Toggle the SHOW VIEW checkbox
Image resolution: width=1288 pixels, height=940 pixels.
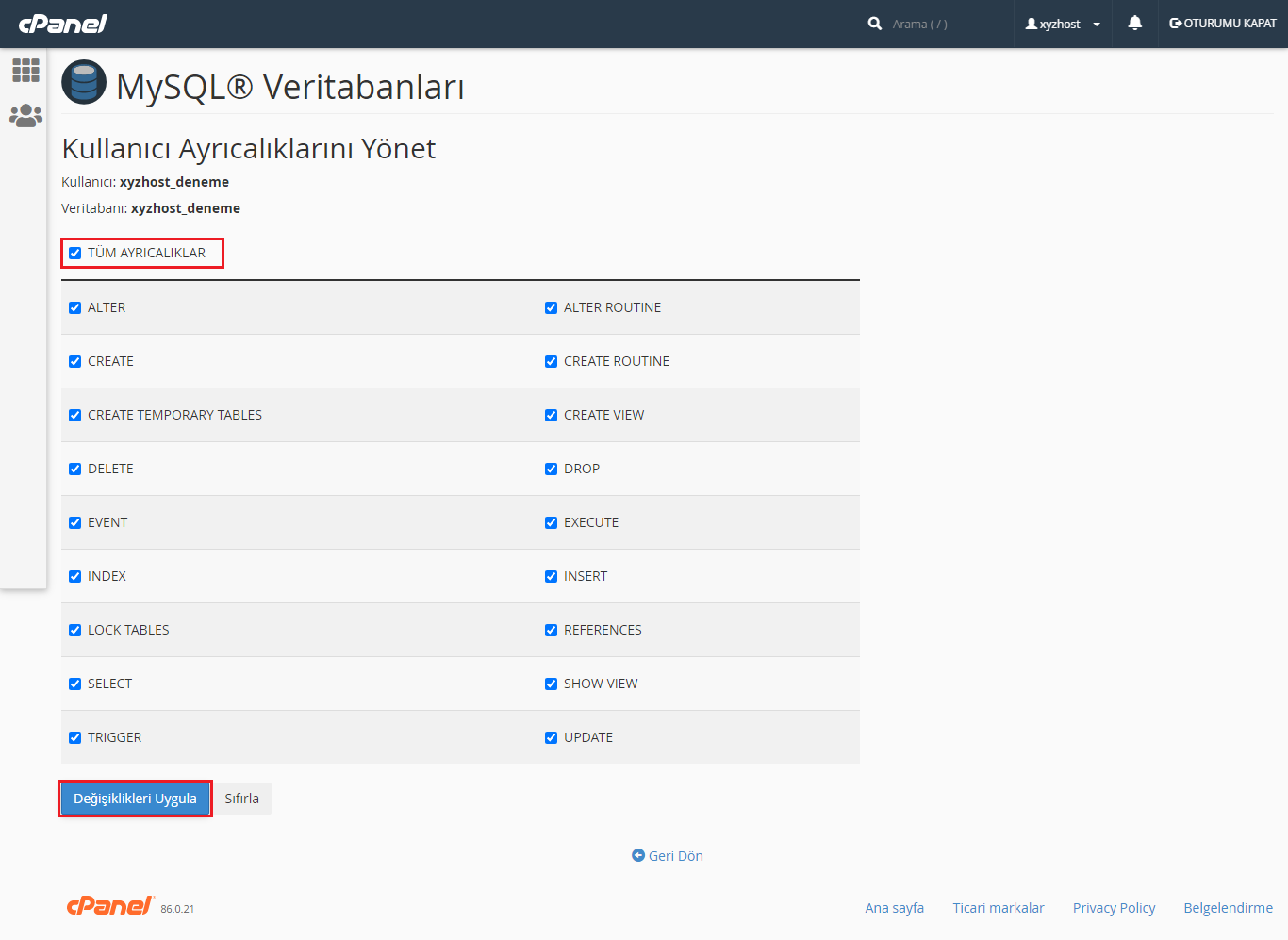pos(552,684)
